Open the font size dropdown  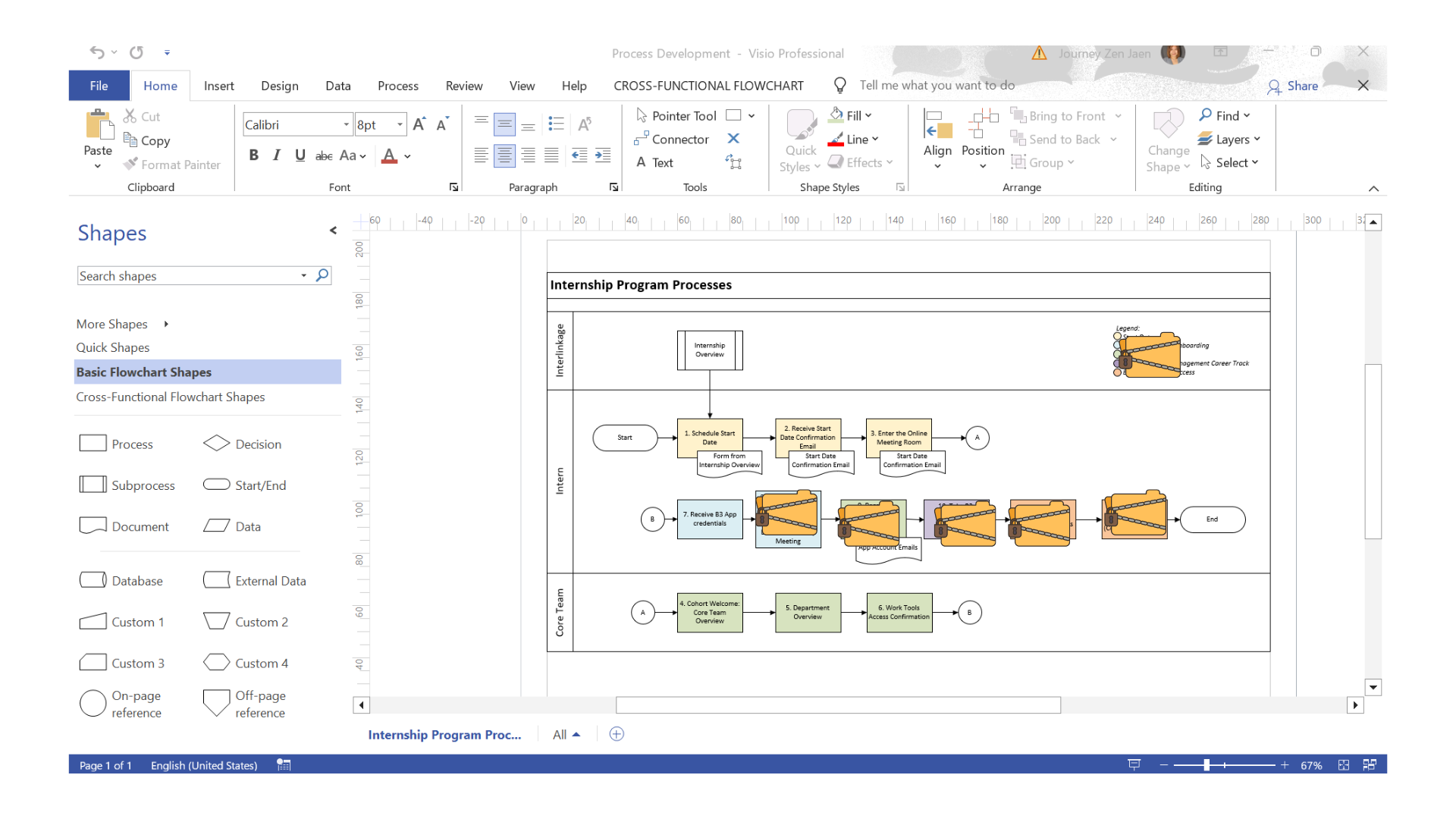click(x=400, y=125)
